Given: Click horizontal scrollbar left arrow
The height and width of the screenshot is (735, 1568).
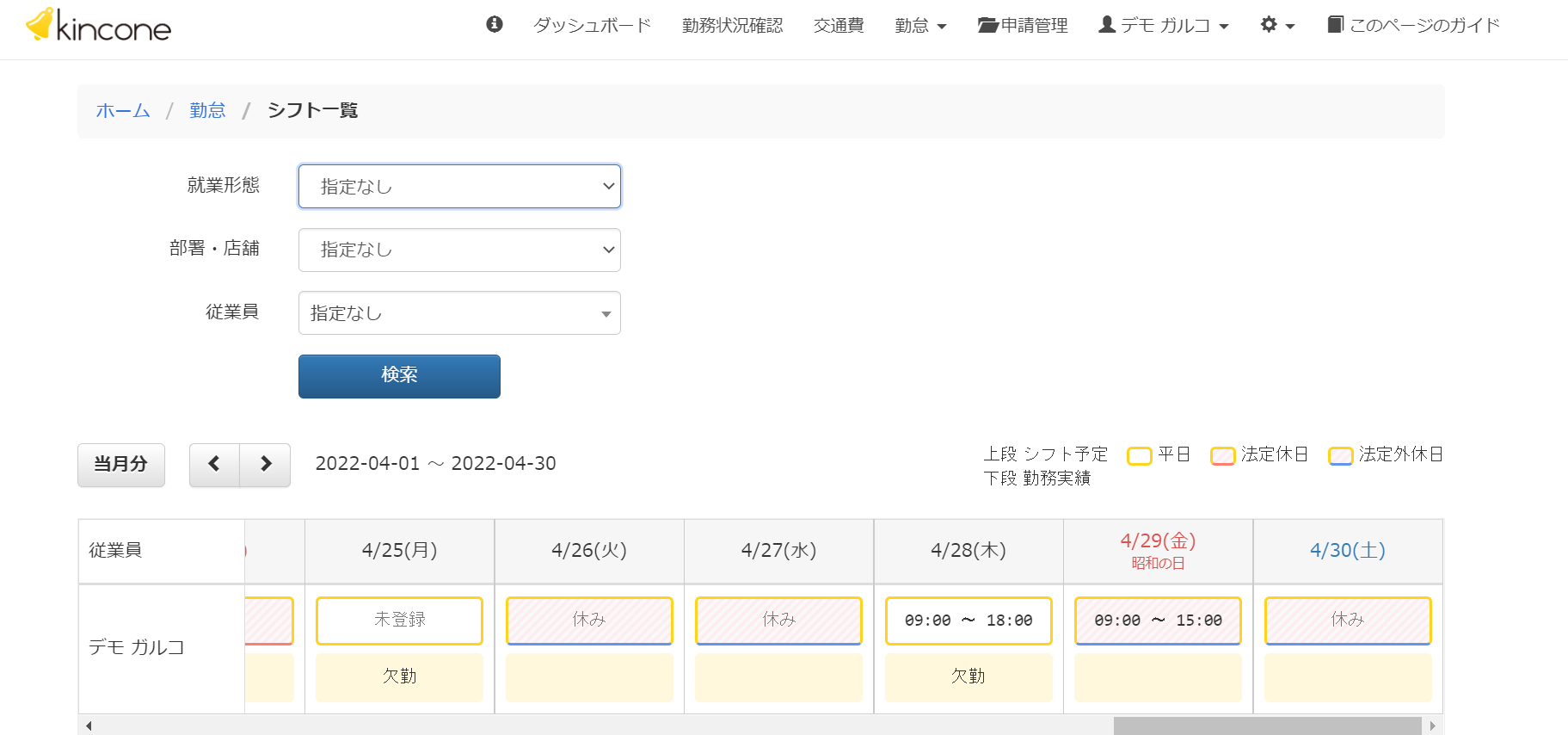Looking at the screenshot, I should click(x=89, y=726).
